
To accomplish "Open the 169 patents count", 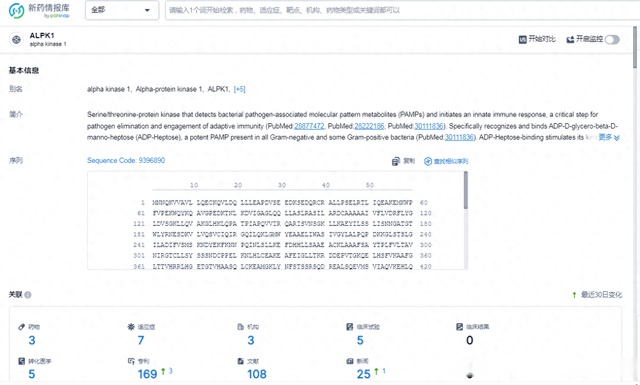I will click(147, 374).
